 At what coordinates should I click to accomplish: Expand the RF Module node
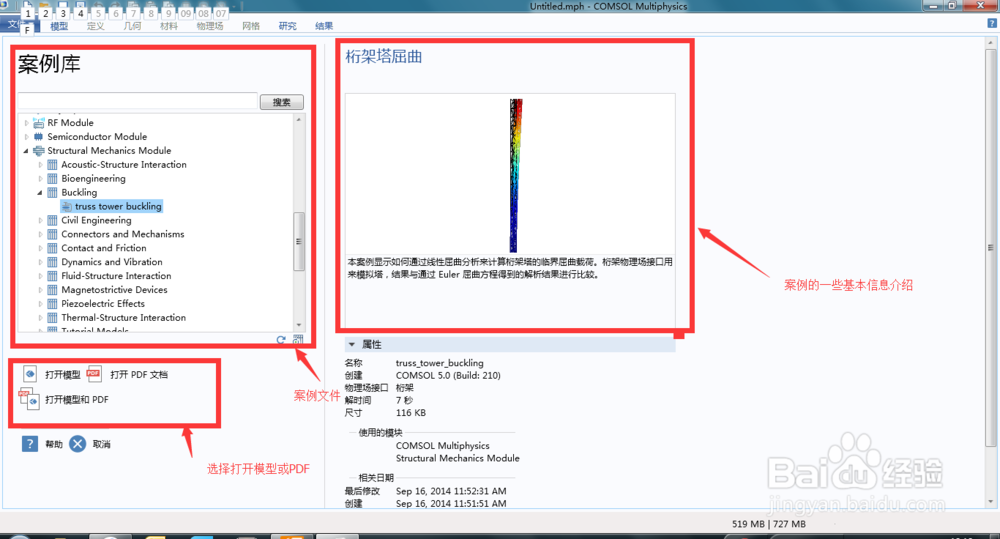(x=26, y=122)
